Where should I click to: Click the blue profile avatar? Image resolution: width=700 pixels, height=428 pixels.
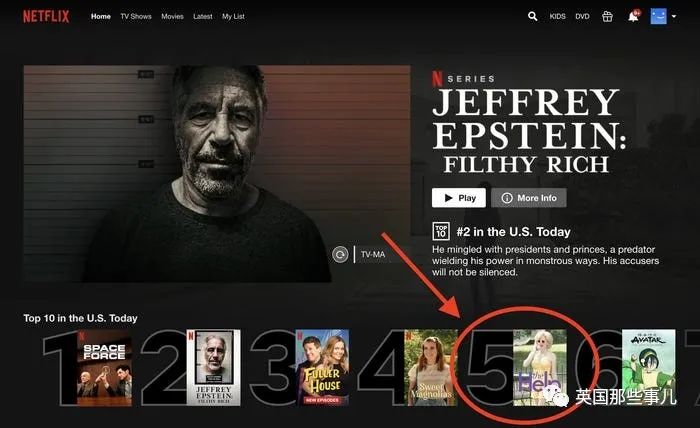click(x=658, y=16)
